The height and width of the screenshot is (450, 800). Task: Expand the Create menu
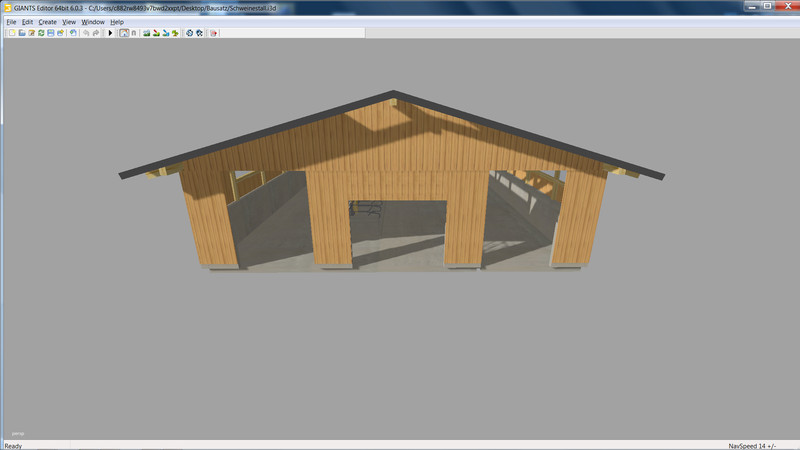(47, 21)
